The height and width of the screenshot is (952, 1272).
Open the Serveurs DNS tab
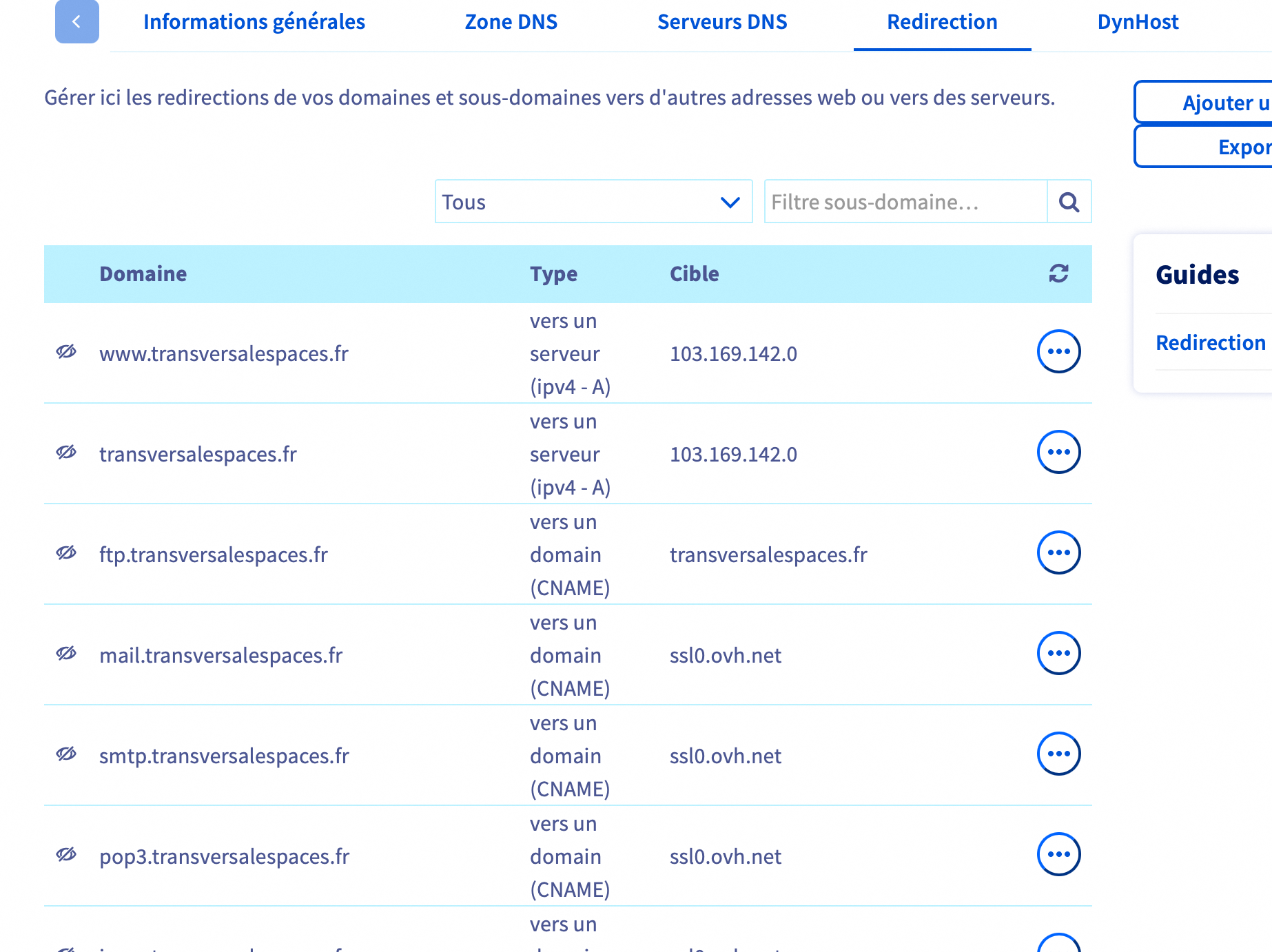[721, 22]
